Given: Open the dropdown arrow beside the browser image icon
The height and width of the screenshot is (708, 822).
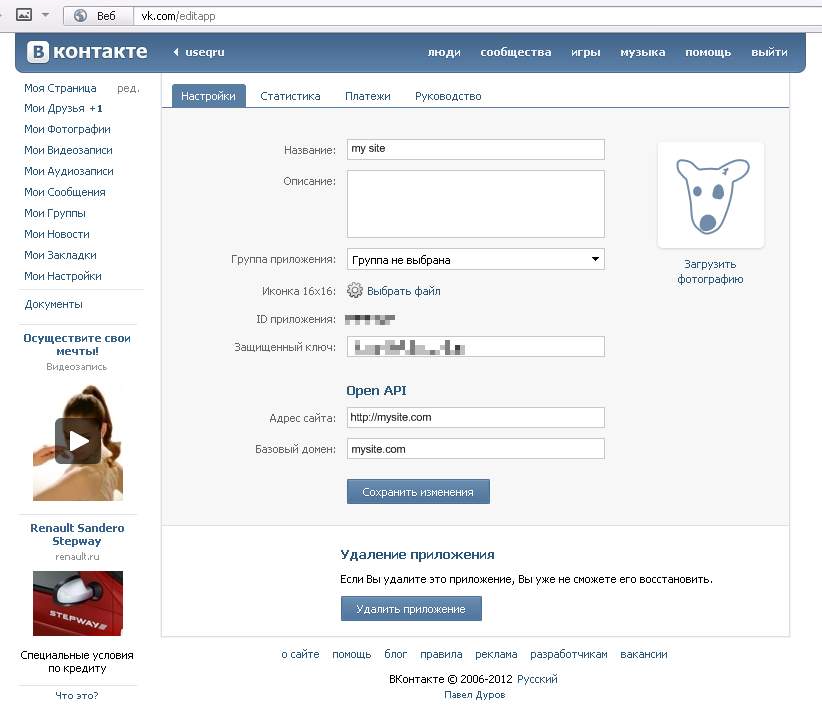Looking at the screenshot, I should 46,15.
